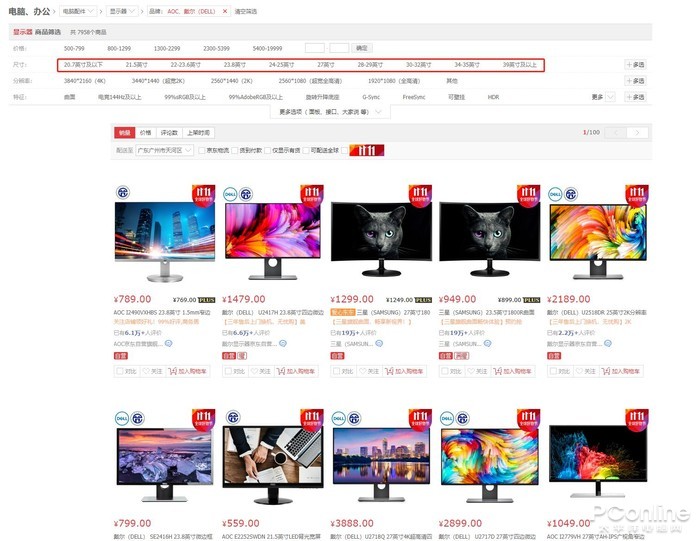This screenshot has width=700, height=541.
Task: Favorite the ¥1479 Dell U2417H monitor
Action: pos(261,371)
